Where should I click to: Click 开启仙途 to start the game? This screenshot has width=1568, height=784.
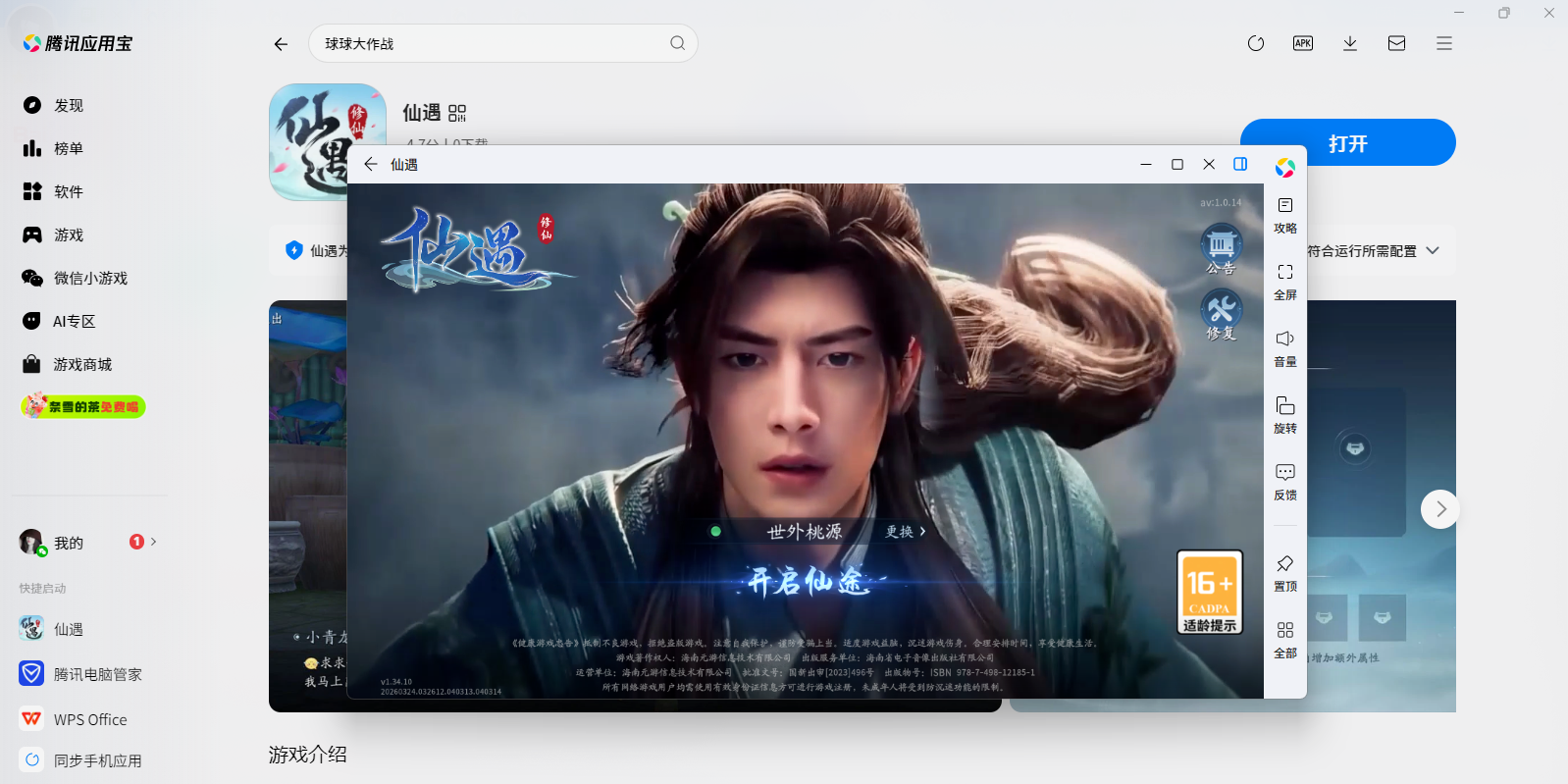pyautogui.click(x=807, y=582)
